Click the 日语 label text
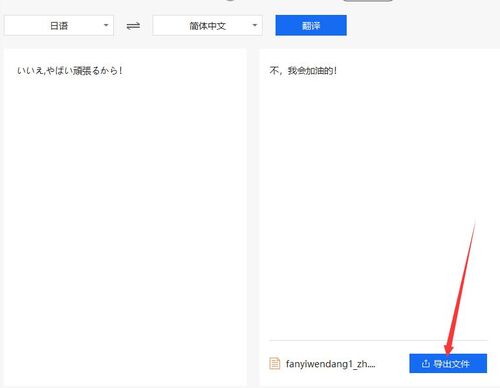Screen dimensions: 500x388 (59, 26)
